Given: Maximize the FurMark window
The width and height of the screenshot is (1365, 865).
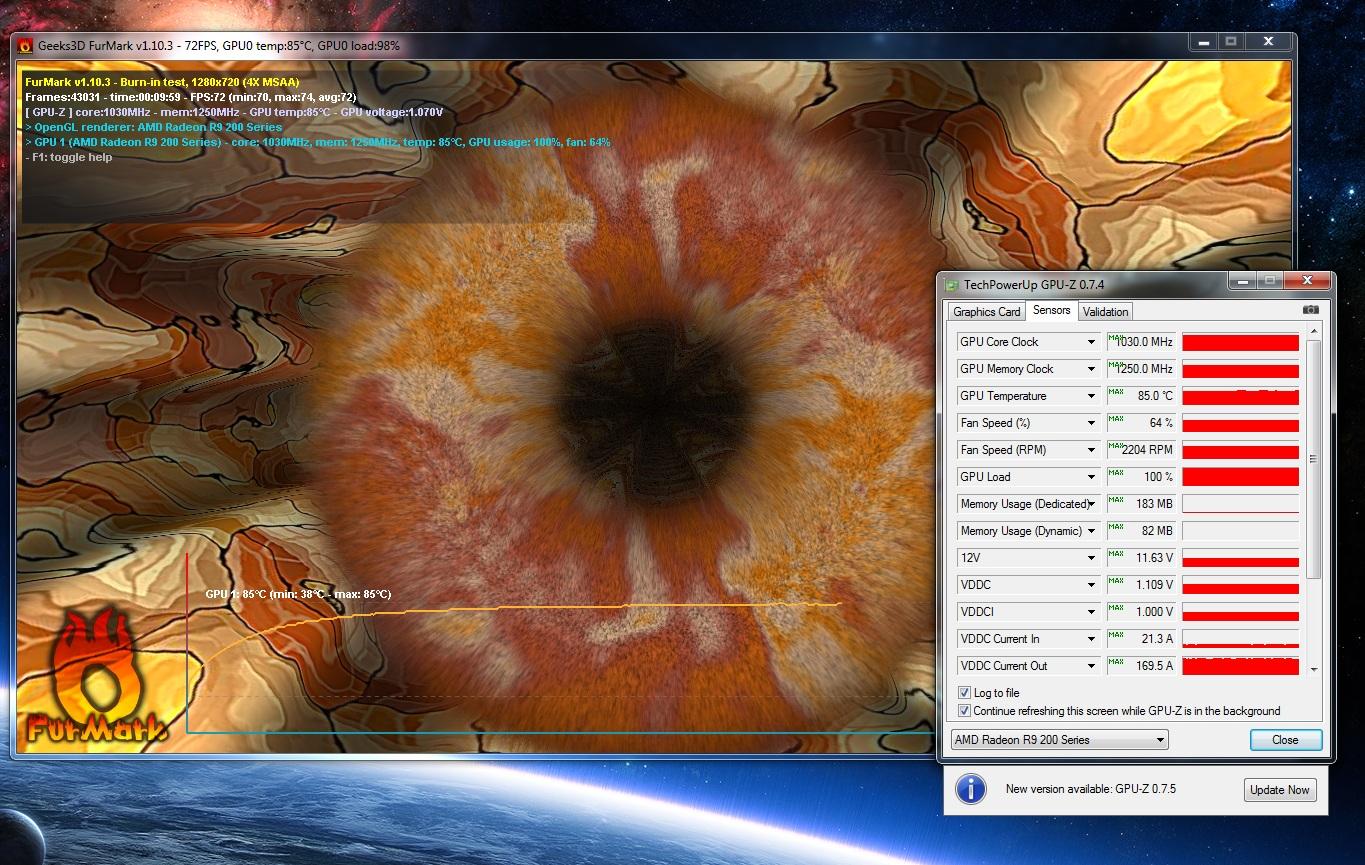Looking at the screenshot, I should (x=1231, y=42).
